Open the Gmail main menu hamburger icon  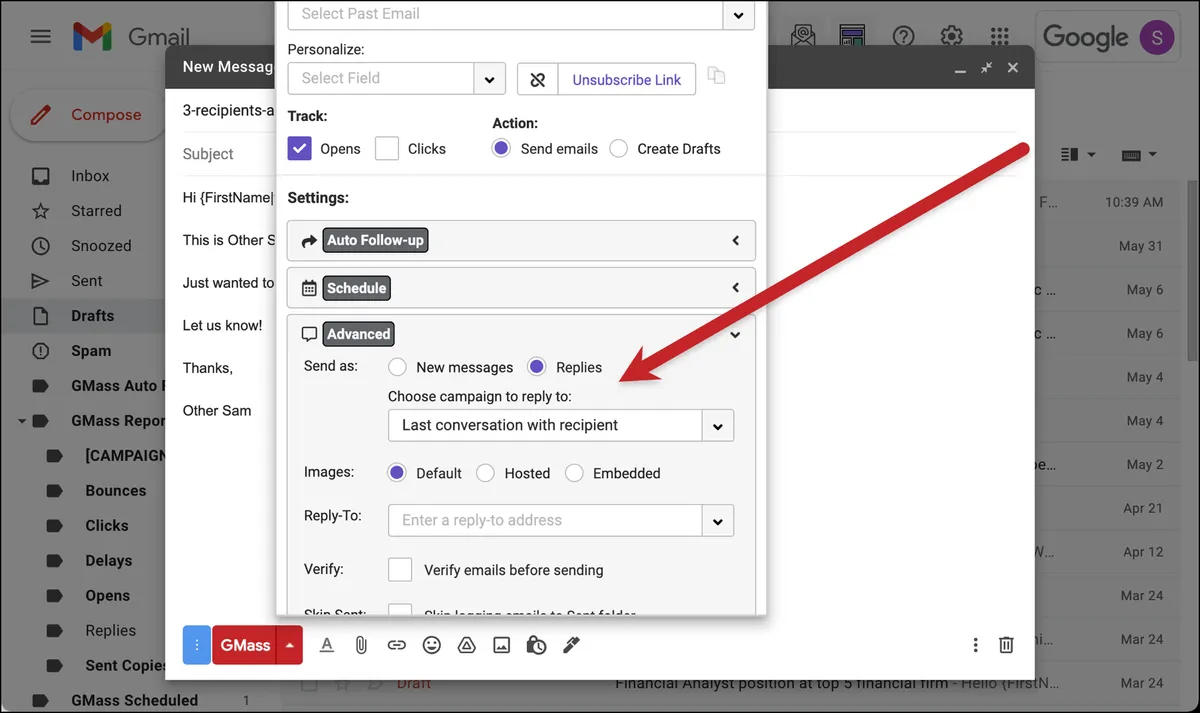[40, 37]
